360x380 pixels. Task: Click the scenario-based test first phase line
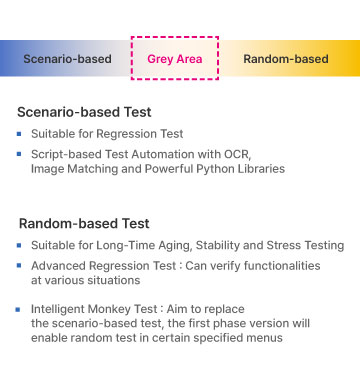point(170,323)
